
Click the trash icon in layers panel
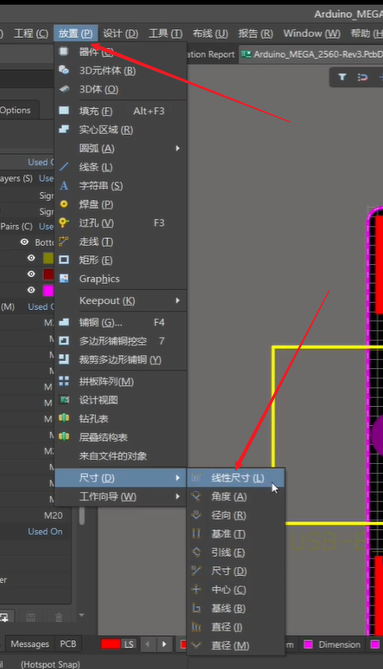point(59,617)
